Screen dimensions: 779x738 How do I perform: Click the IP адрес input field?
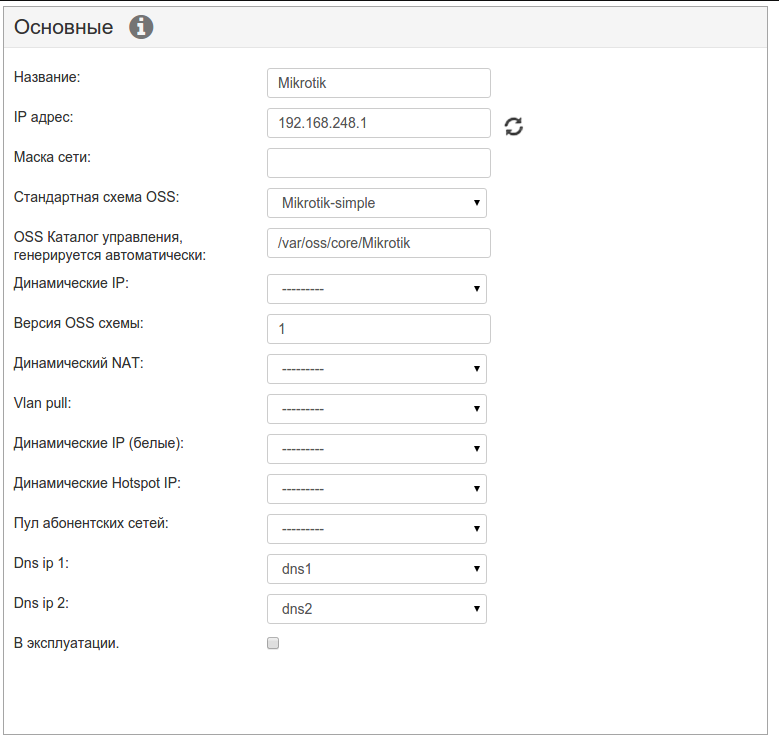click(x=379, y=123)
